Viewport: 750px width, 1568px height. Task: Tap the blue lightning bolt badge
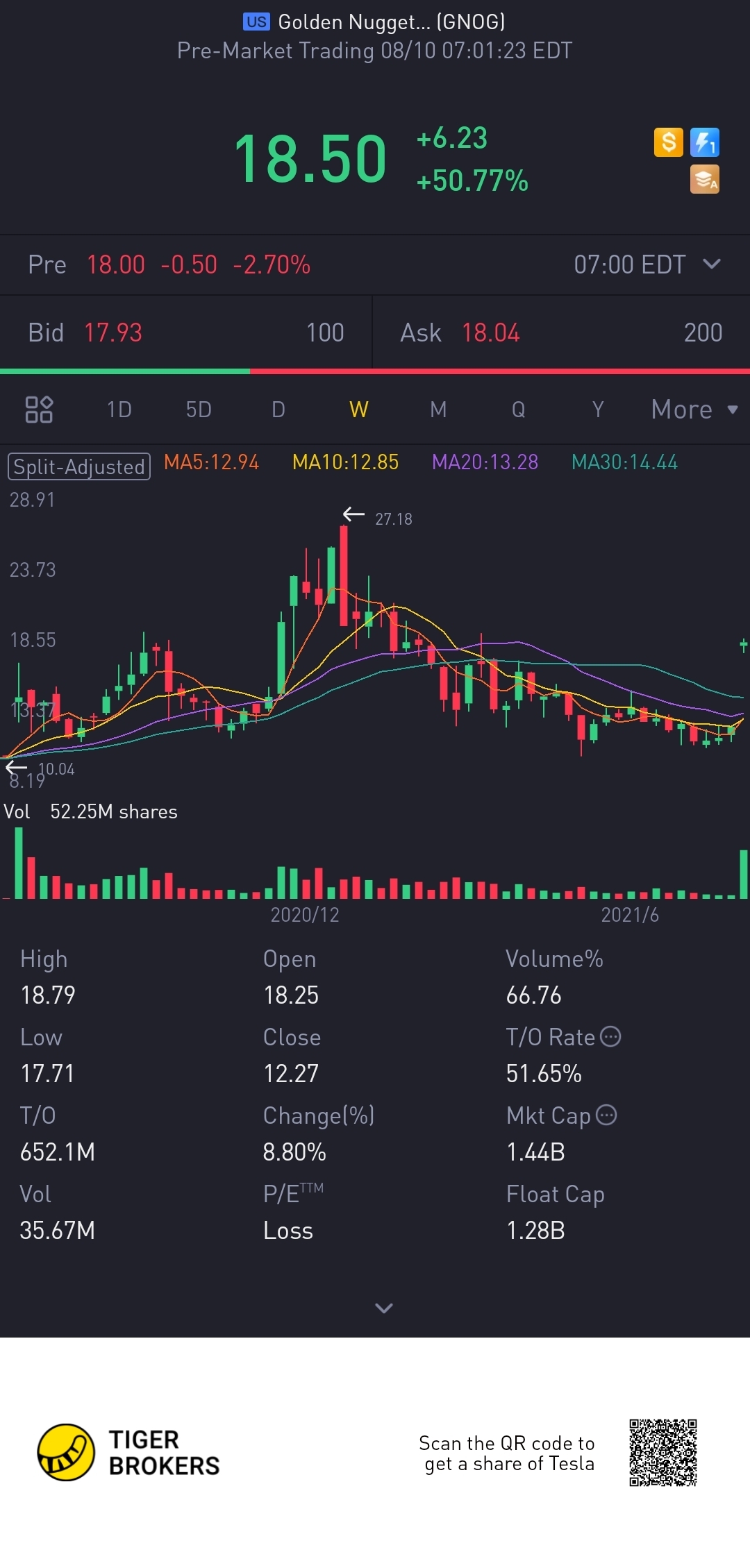tap(705, 142)
